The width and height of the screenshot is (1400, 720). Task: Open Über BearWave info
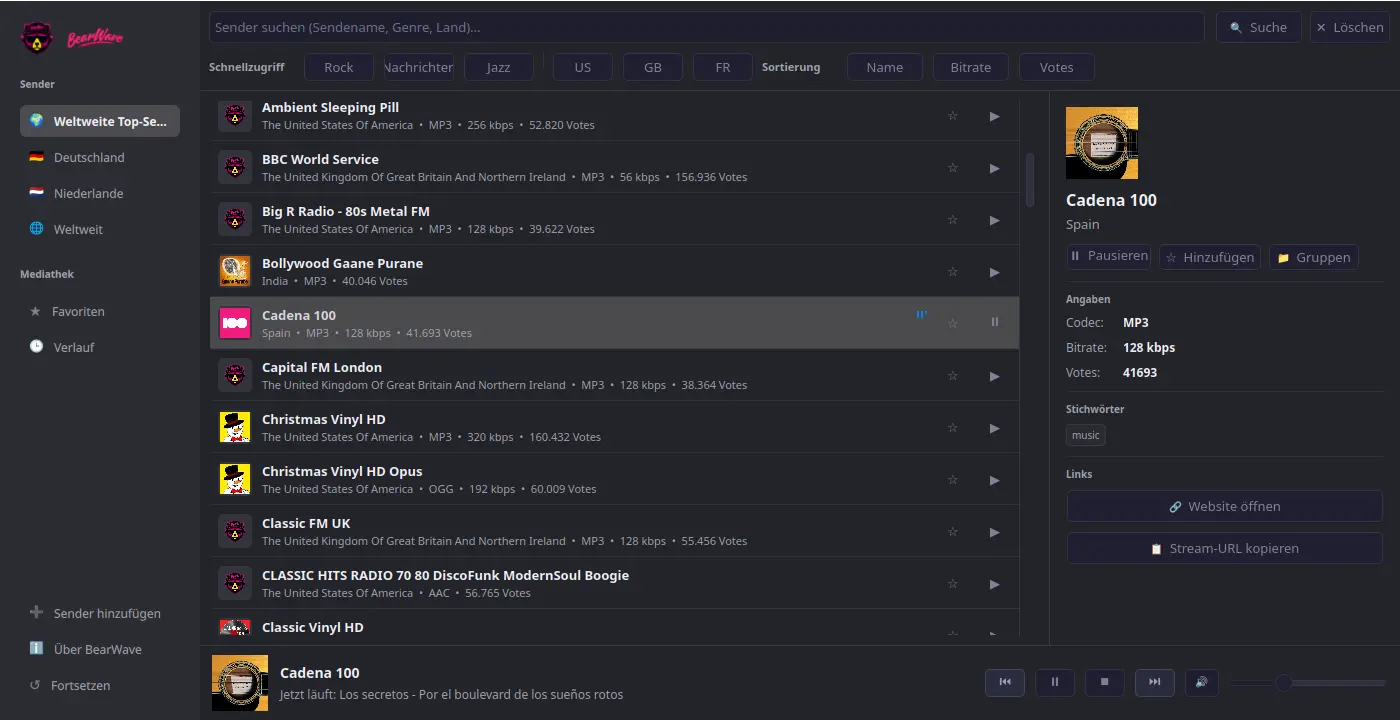tap(100, 649)
